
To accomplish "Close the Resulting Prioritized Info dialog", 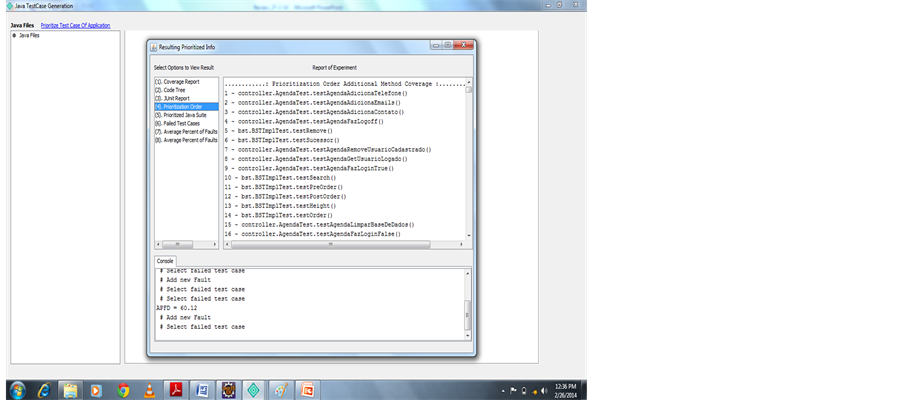I will point(463,45).
